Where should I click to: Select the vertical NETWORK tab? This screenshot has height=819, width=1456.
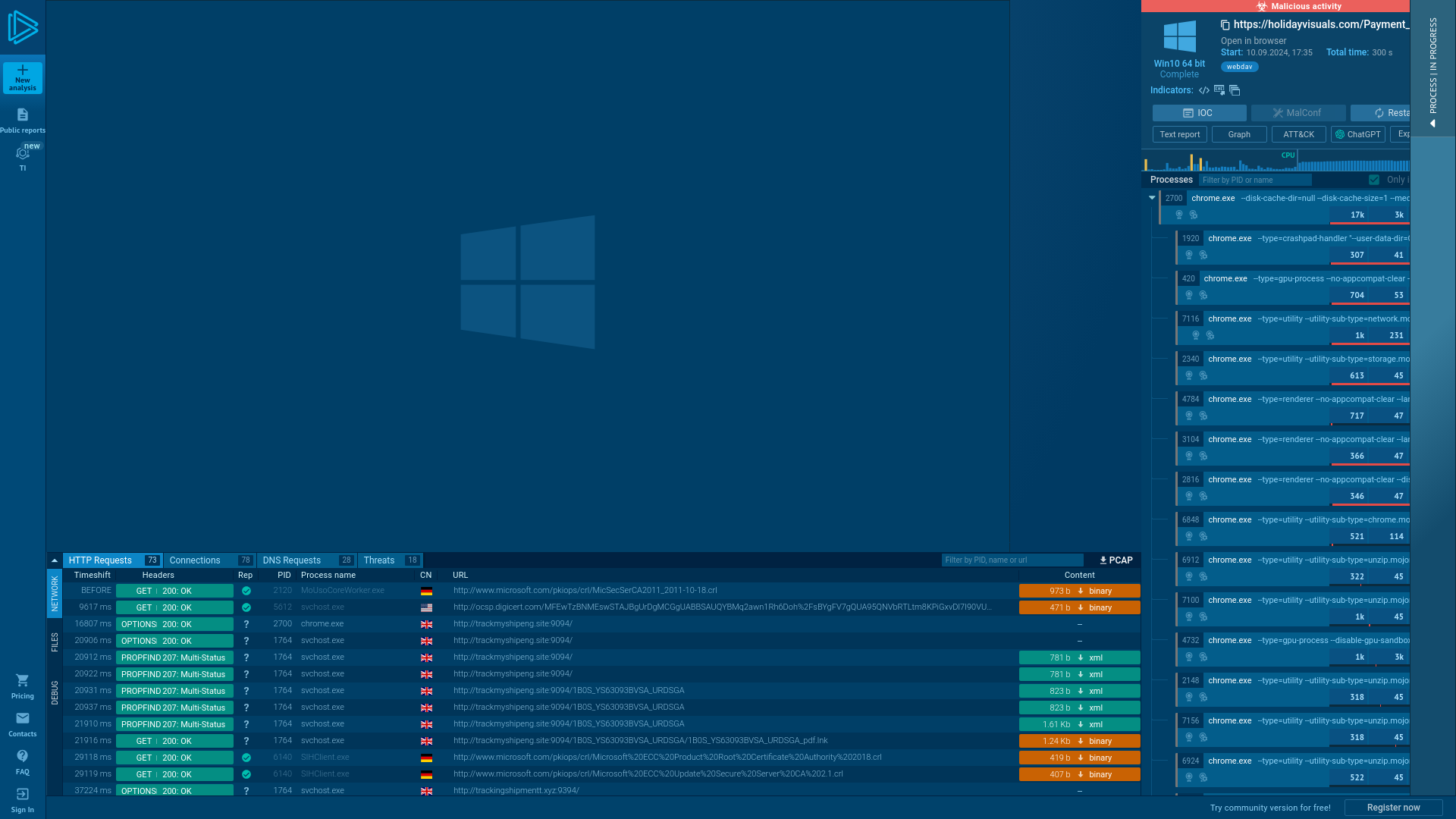(55, 594)
